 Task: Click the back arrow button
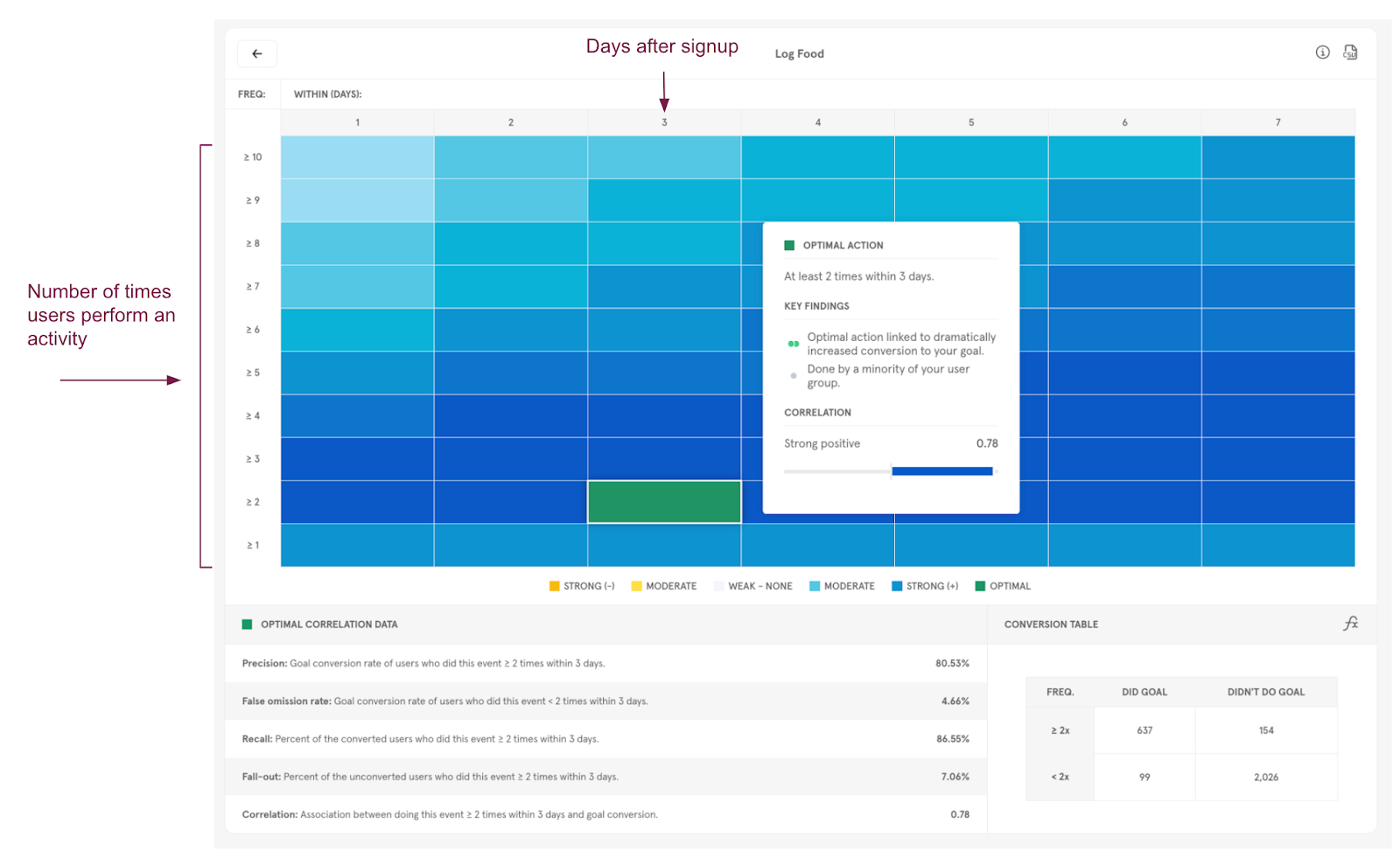[257, 54]
